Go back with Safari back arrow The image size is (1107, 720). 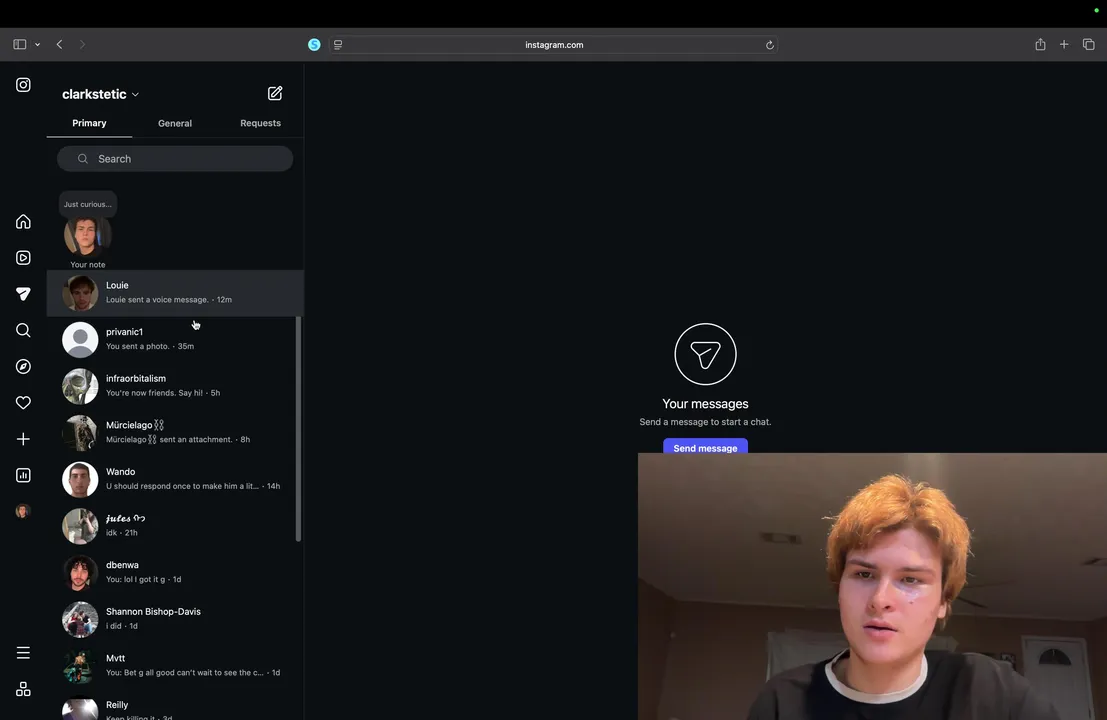[x=59, y=44]
